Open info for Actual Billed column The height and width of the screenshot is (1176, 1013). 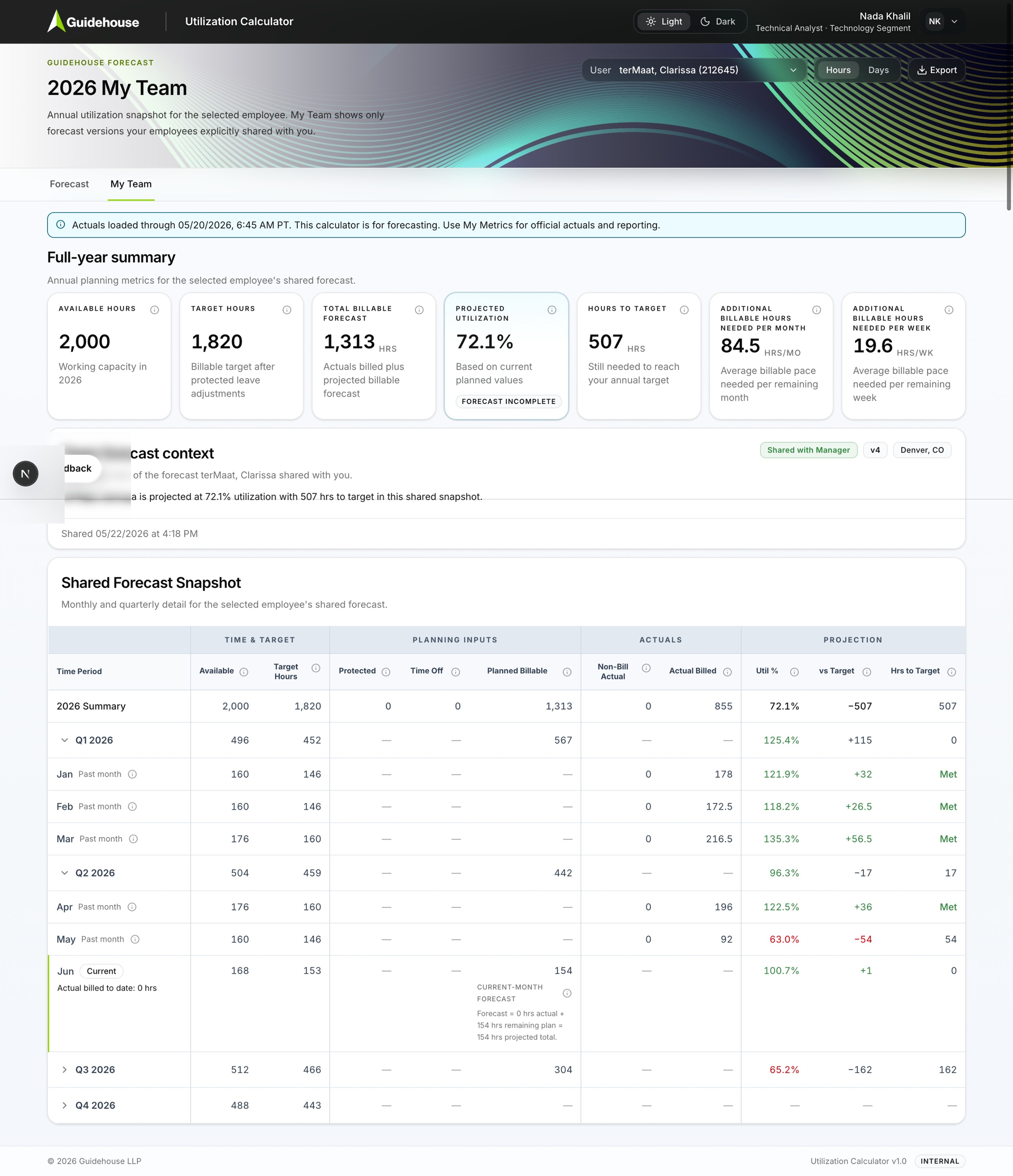[727, 672]
